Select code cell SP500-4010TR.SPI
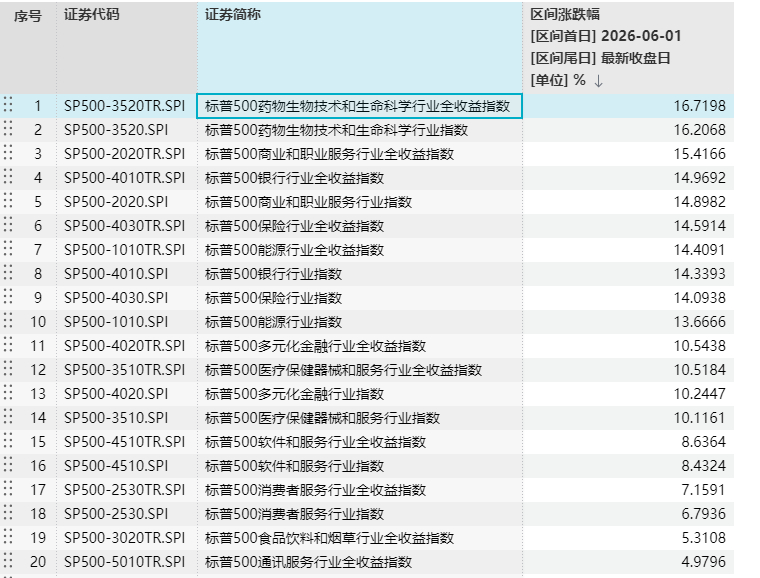The width and height of the screenshot is (760, 578). point(125,178)
